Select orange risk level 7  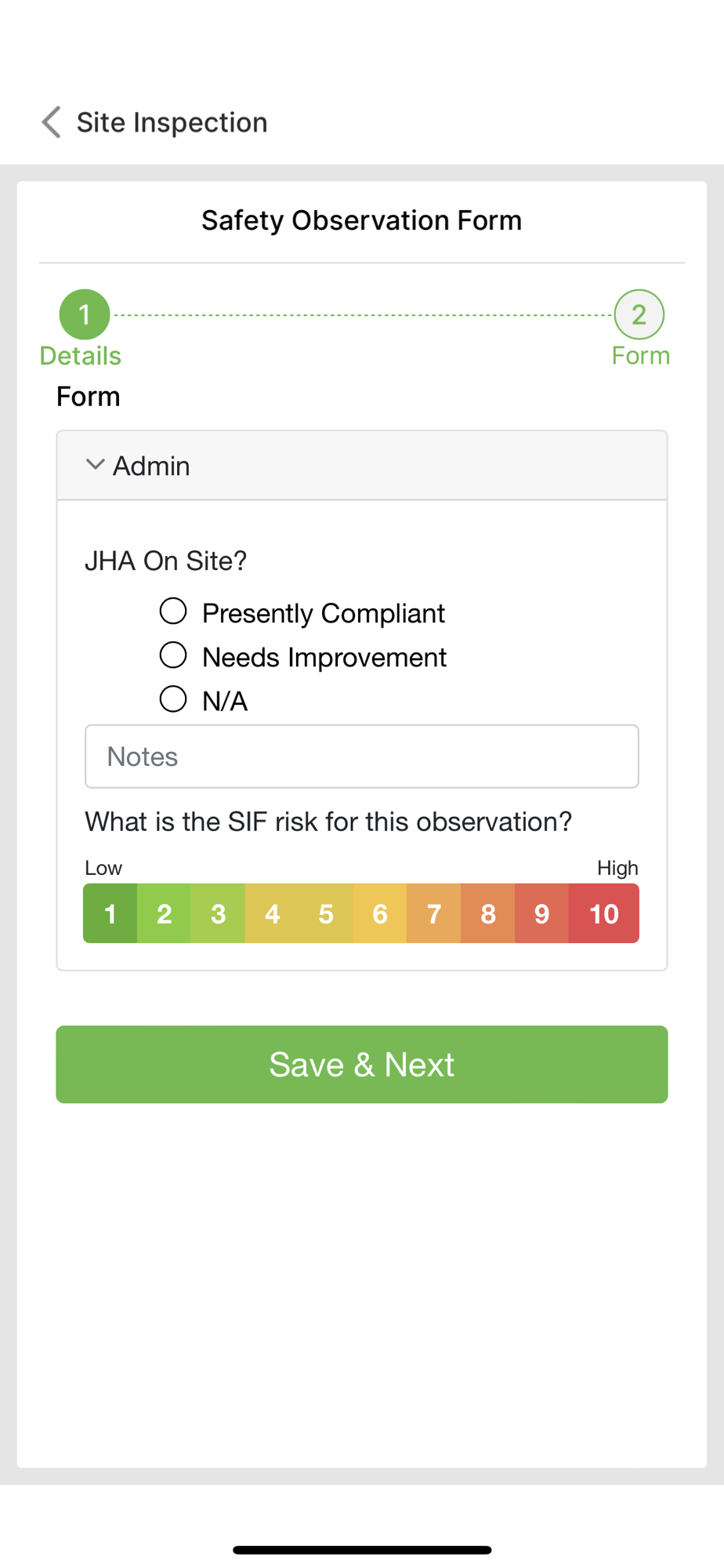[x=433, y=913]
